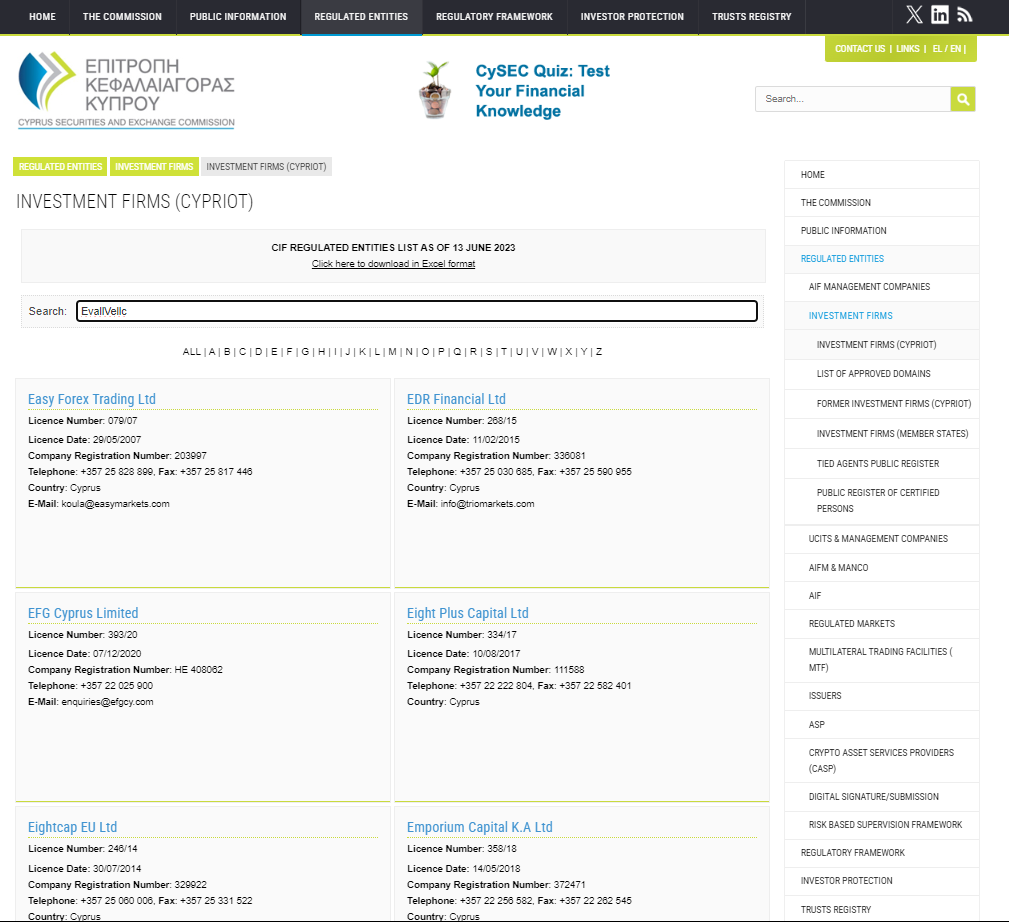Open REGULATED ENTITIES top navigation menu

click(361, 17)
